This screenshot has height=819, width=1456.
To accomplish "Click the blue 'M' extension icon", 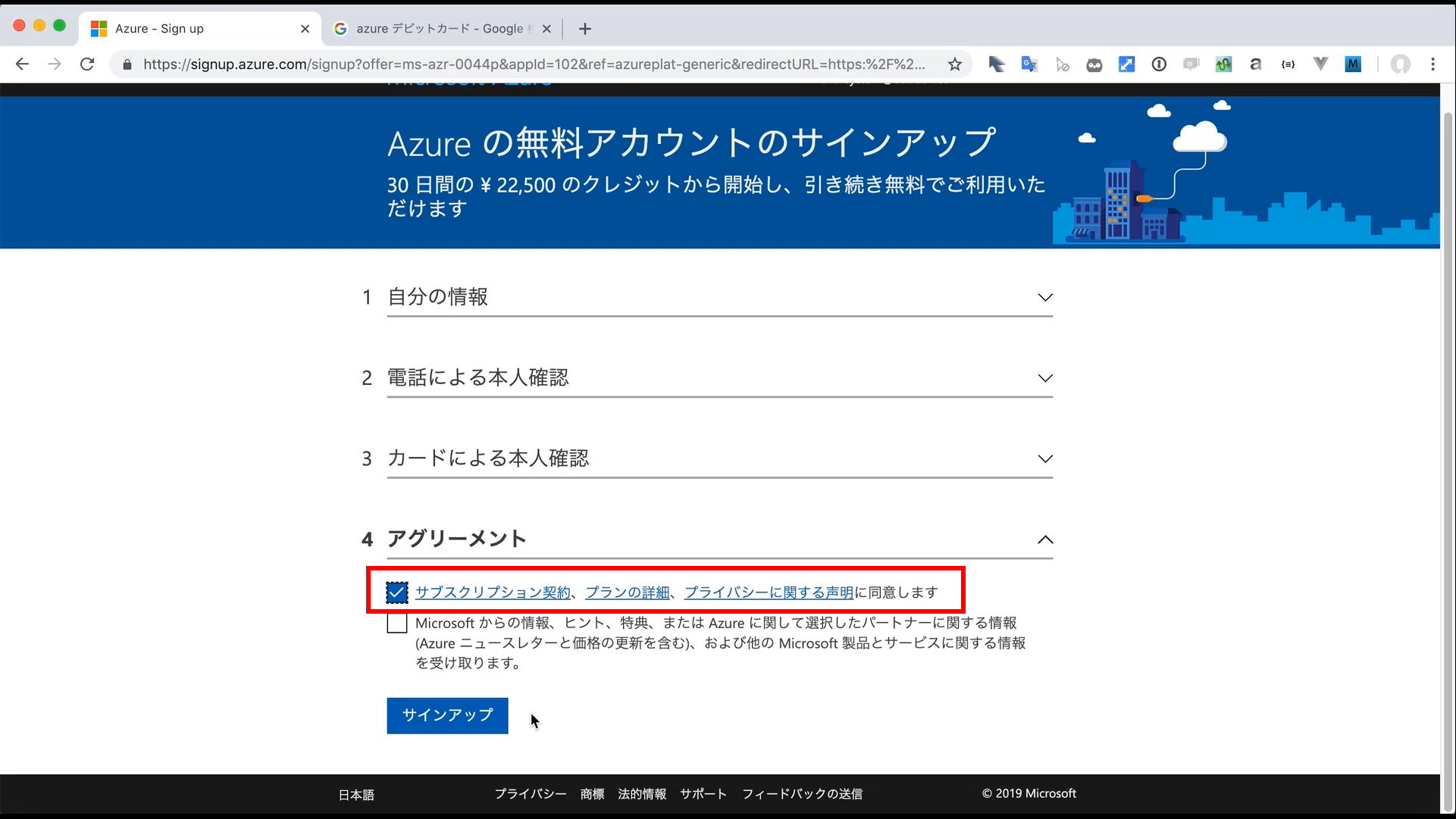I will tap(1353, 64).
